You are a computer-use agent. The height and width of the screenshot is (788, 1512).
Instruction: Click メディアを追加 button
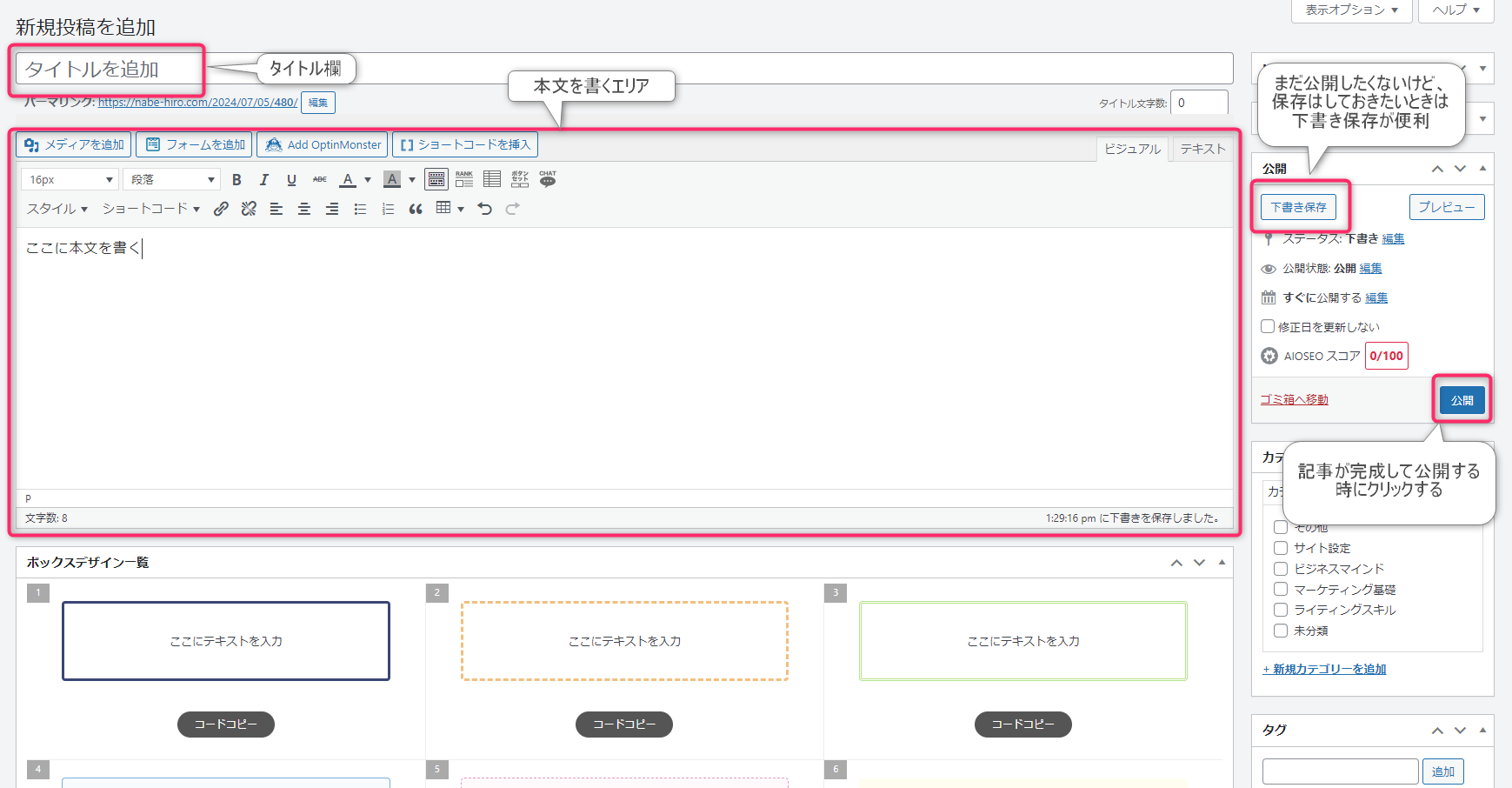74,144
